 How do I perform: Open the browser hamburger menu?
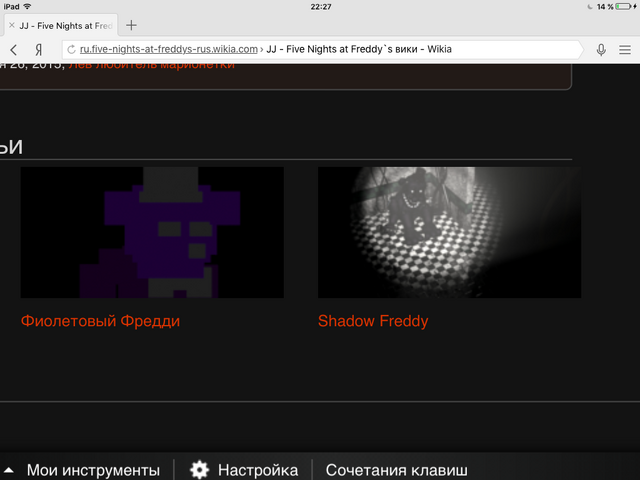[x=625, y=50]
